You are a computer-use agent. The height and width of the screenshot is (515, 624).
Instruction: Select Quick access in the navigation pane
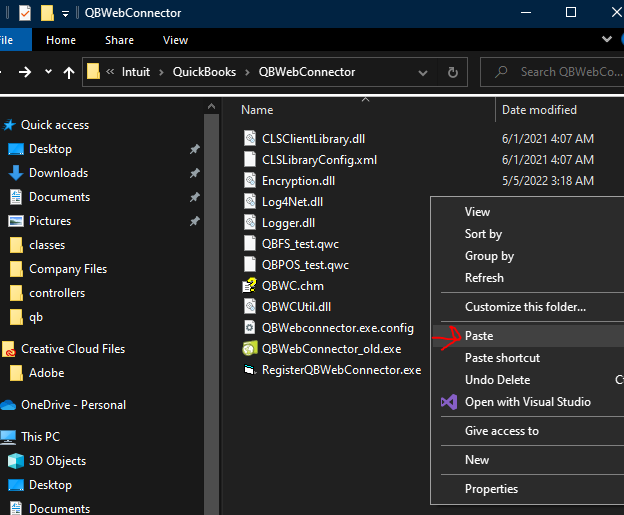coord(55,125)
